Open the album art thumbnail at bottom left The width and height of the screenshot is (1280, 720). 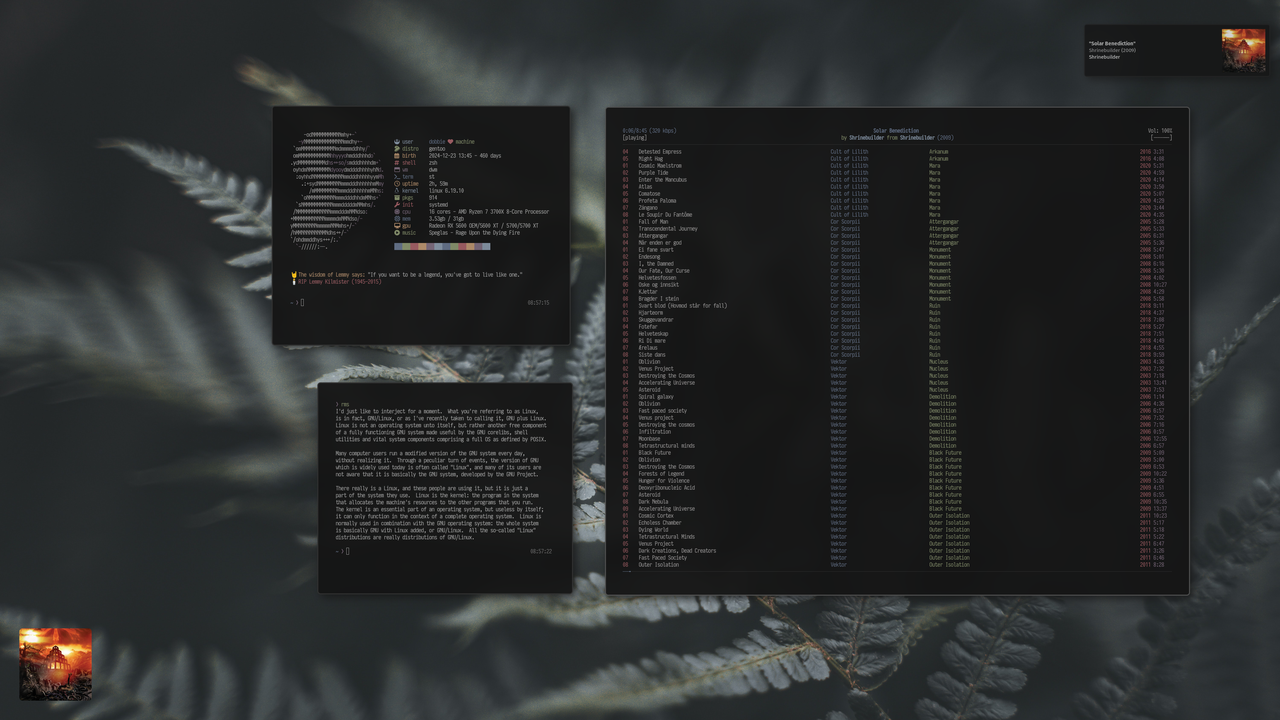[x=55, y=663]
